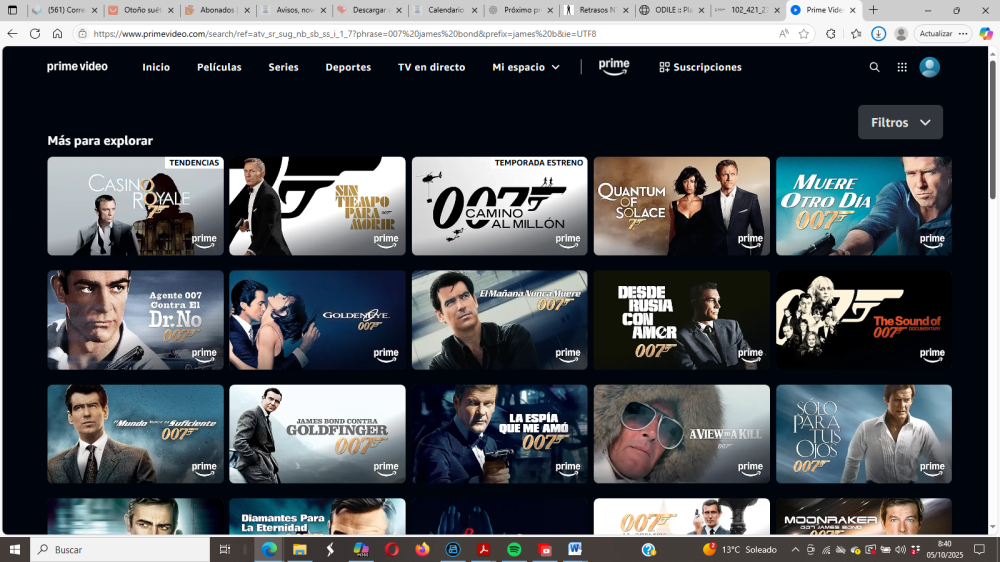The height and width of the screenshot is (562, 1000).
Task: Select the GoldenEye movie poster
Action: coord(317,320)
